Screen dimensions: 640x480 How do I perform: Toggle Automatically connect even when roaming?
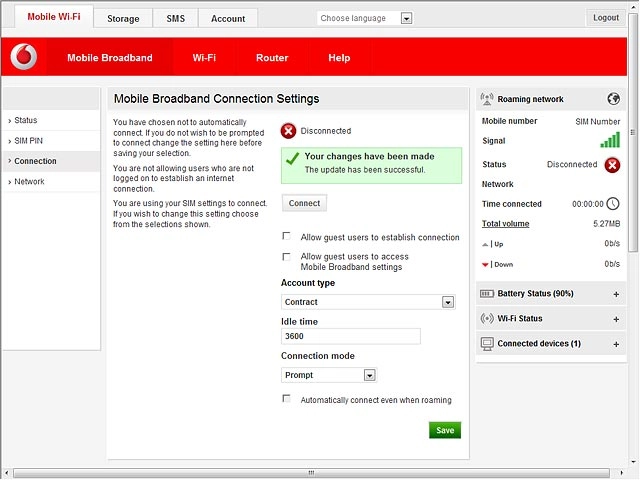pyautogui.click(x=287, y=398)
